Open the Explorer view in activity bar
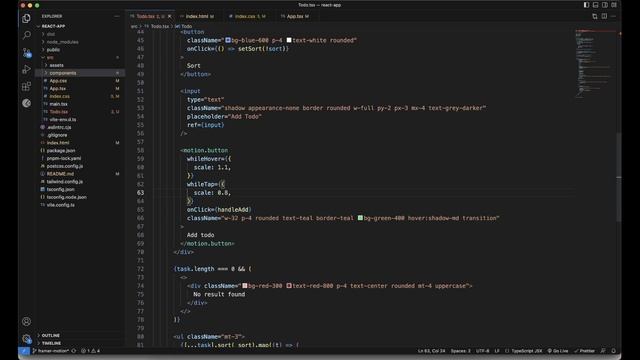Viewport: 640px width, 360px height. coord(27,18)
